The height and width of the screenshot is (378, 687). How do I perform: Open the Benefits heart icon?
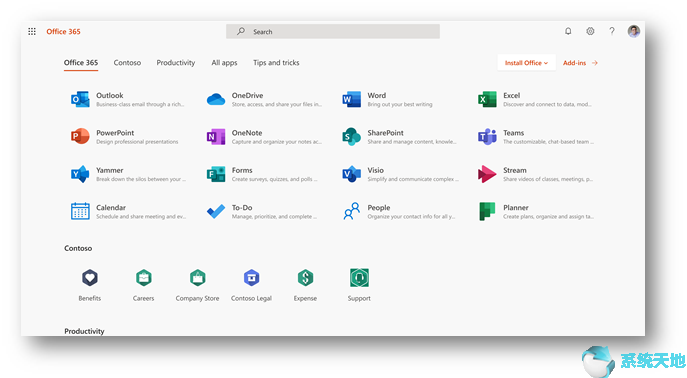tap(90, 278)
